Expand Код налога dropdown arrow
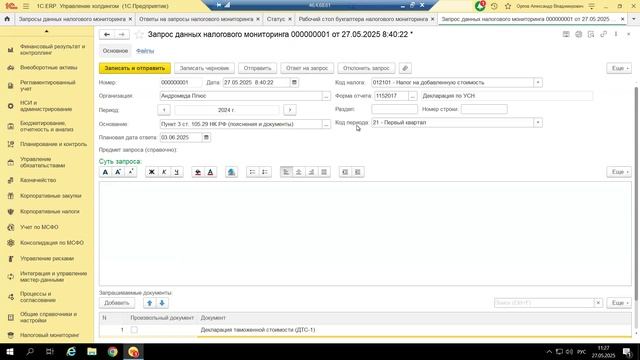The height and width of the screenshot is (360, 640). pos(538,82)
